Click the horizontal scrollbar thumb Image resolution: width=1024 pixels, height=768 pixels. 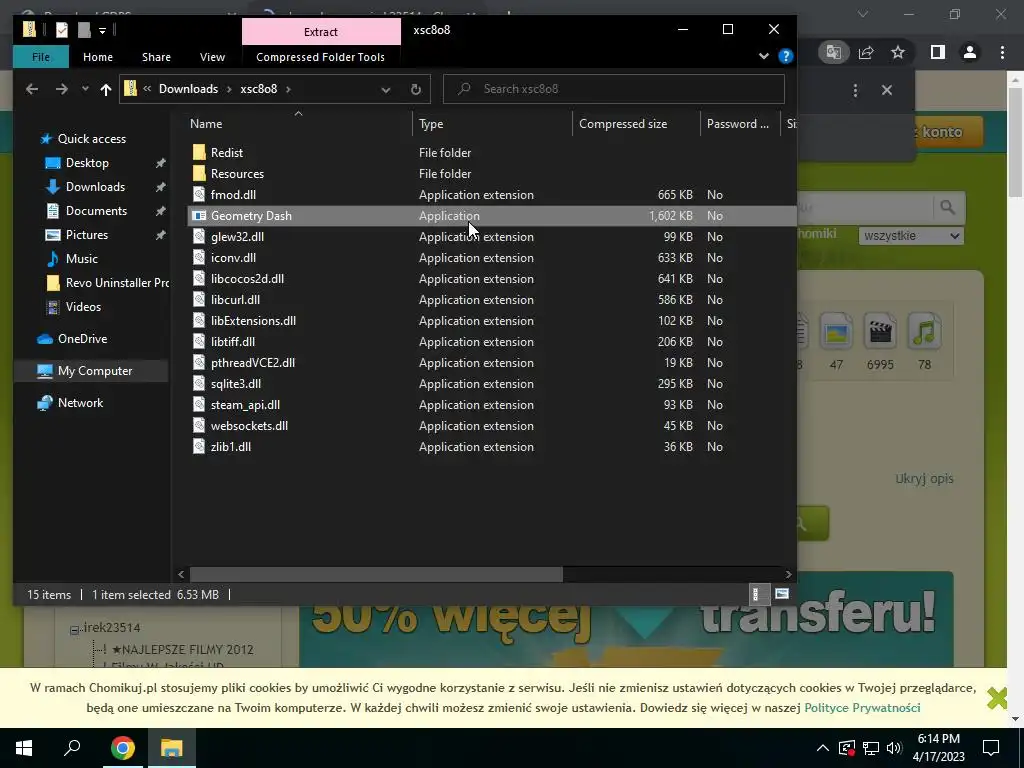[x=376, y=574]
